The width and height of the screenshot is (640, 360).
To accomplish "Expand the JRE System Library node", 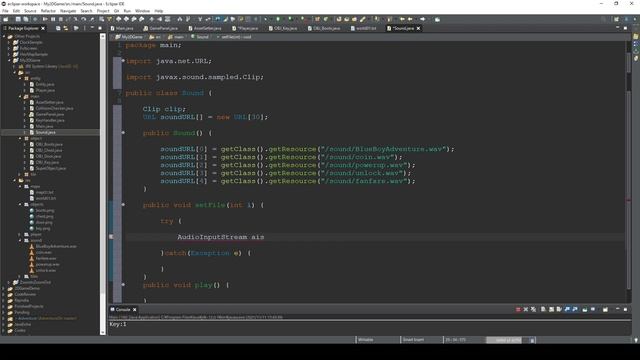I will pyautogui.click(x=14, y=66).
